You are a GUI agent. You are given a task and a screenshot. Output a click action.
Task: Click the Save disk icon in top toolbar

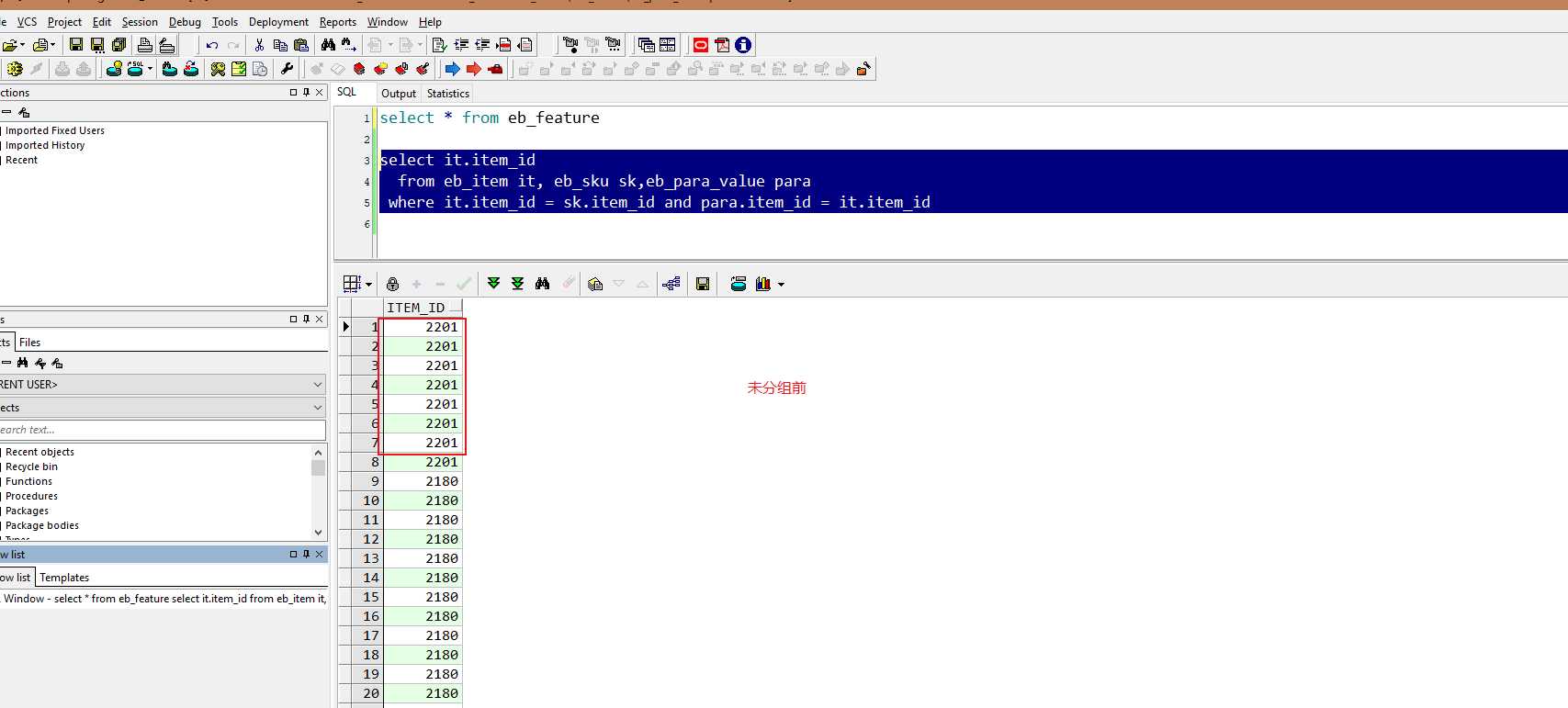[x=76, y=45]
